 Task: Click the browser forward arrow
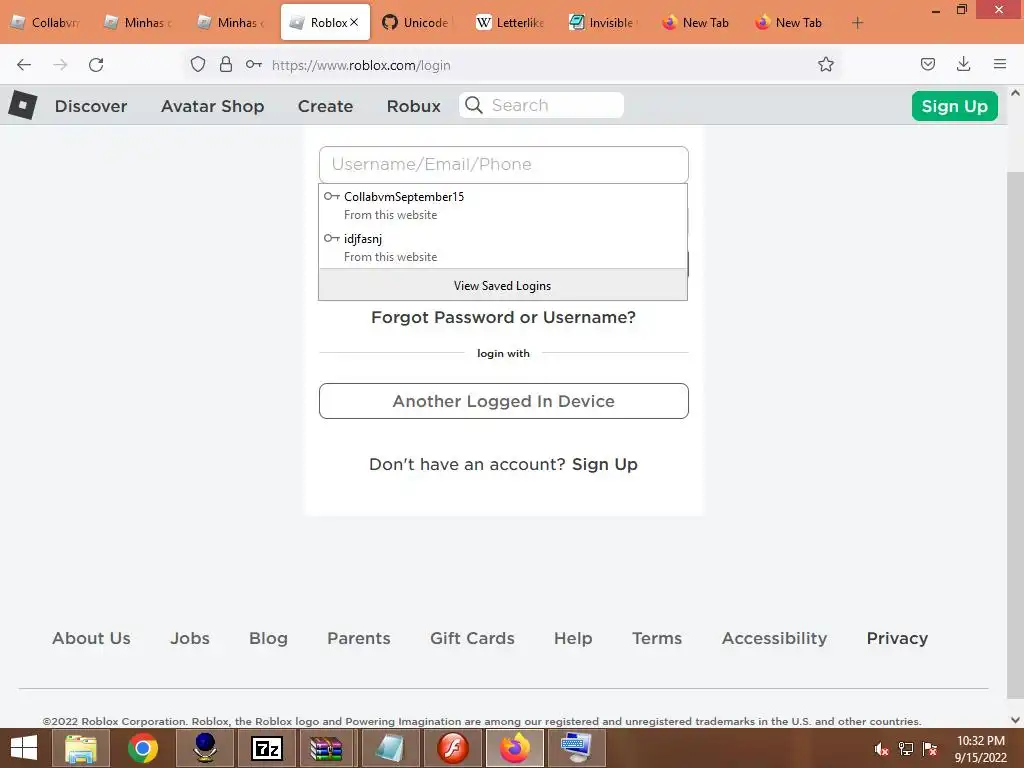60,65
